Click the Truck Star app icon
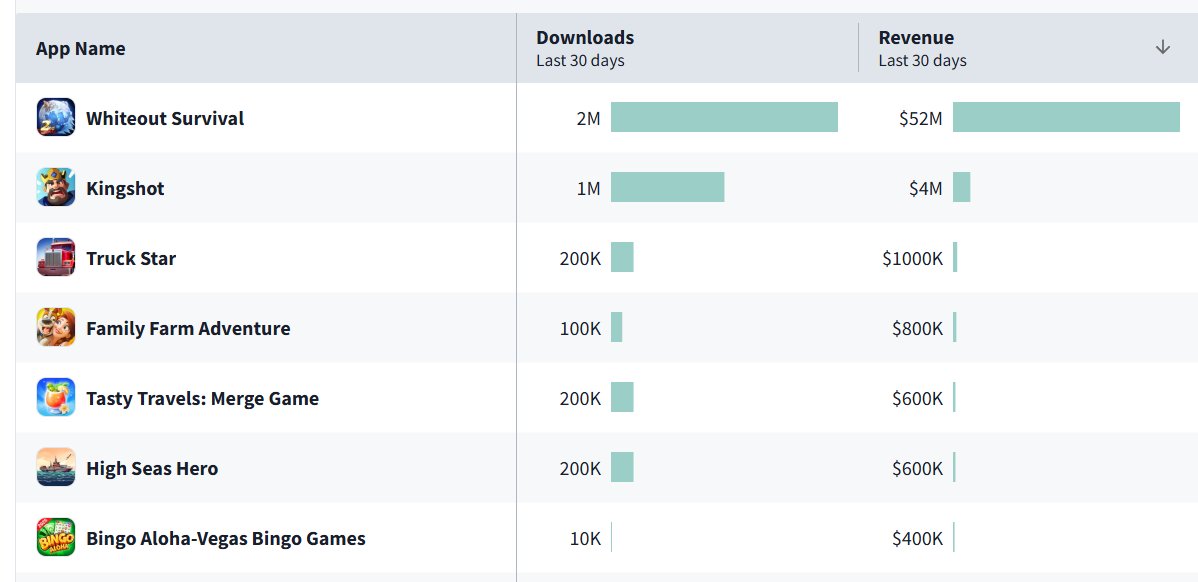This screenshot has width=1198, height=582. [x=56, y=258]
